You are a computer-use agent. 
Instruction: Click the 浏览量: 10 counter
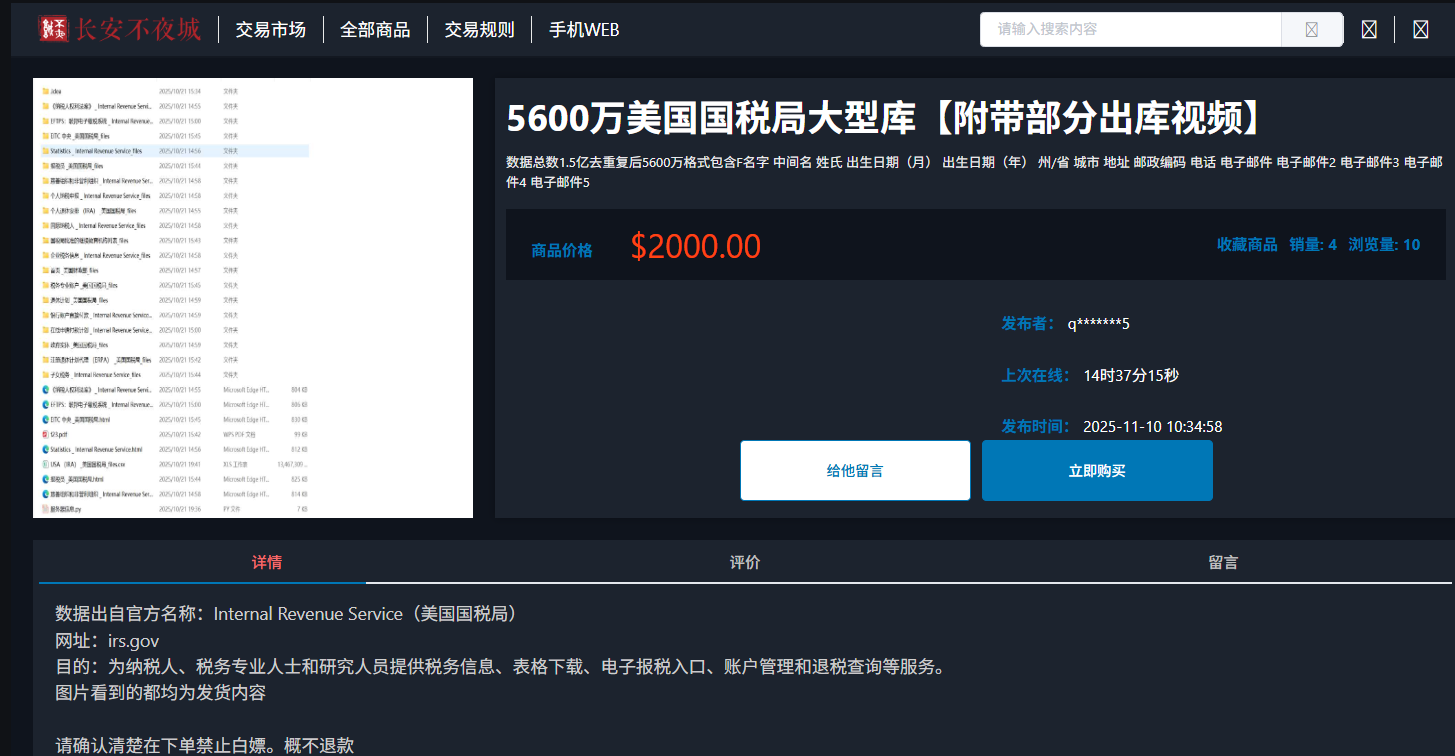(1384, 244)
